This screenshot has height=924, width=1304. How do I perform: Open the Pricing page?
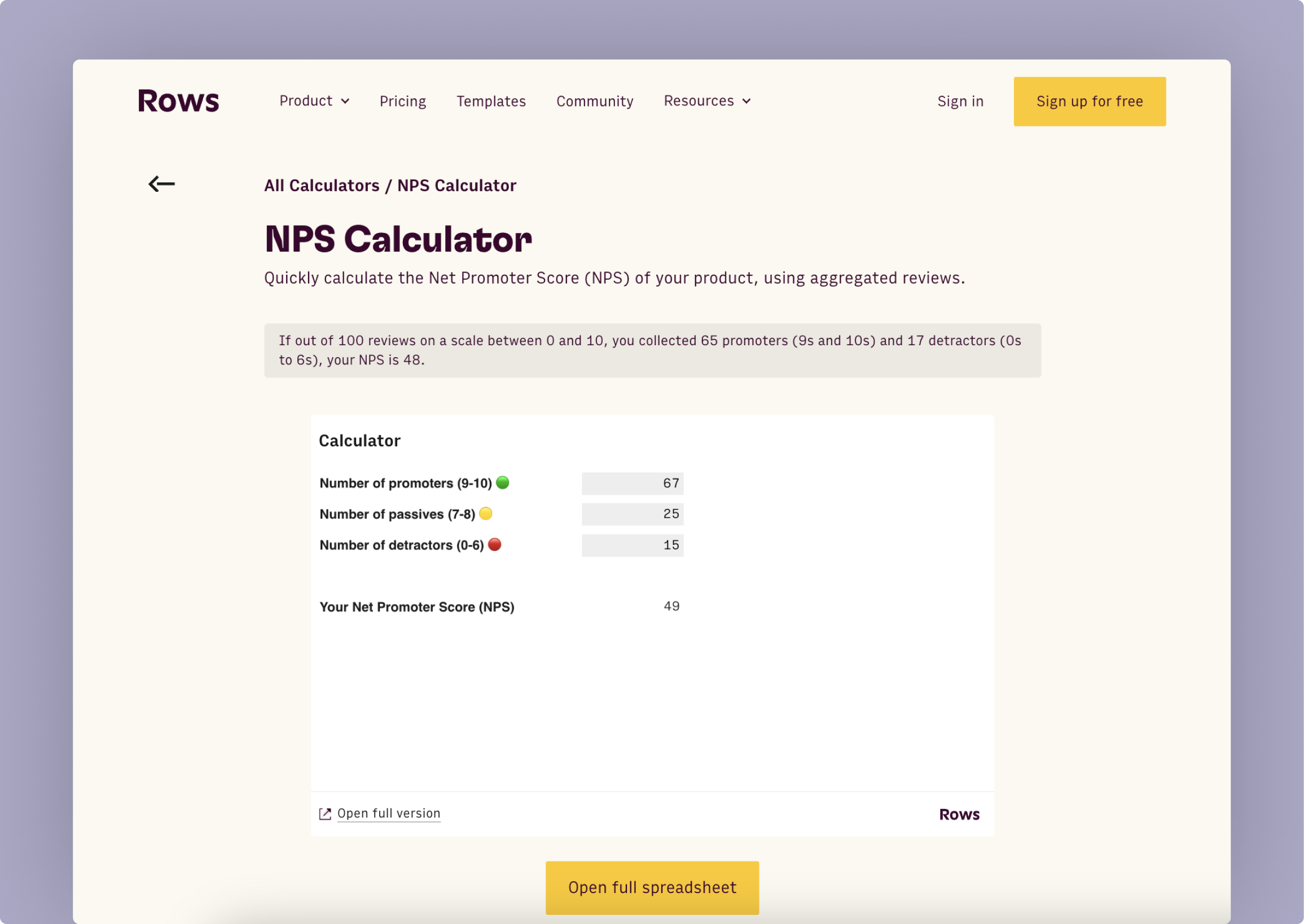point(402,102)
